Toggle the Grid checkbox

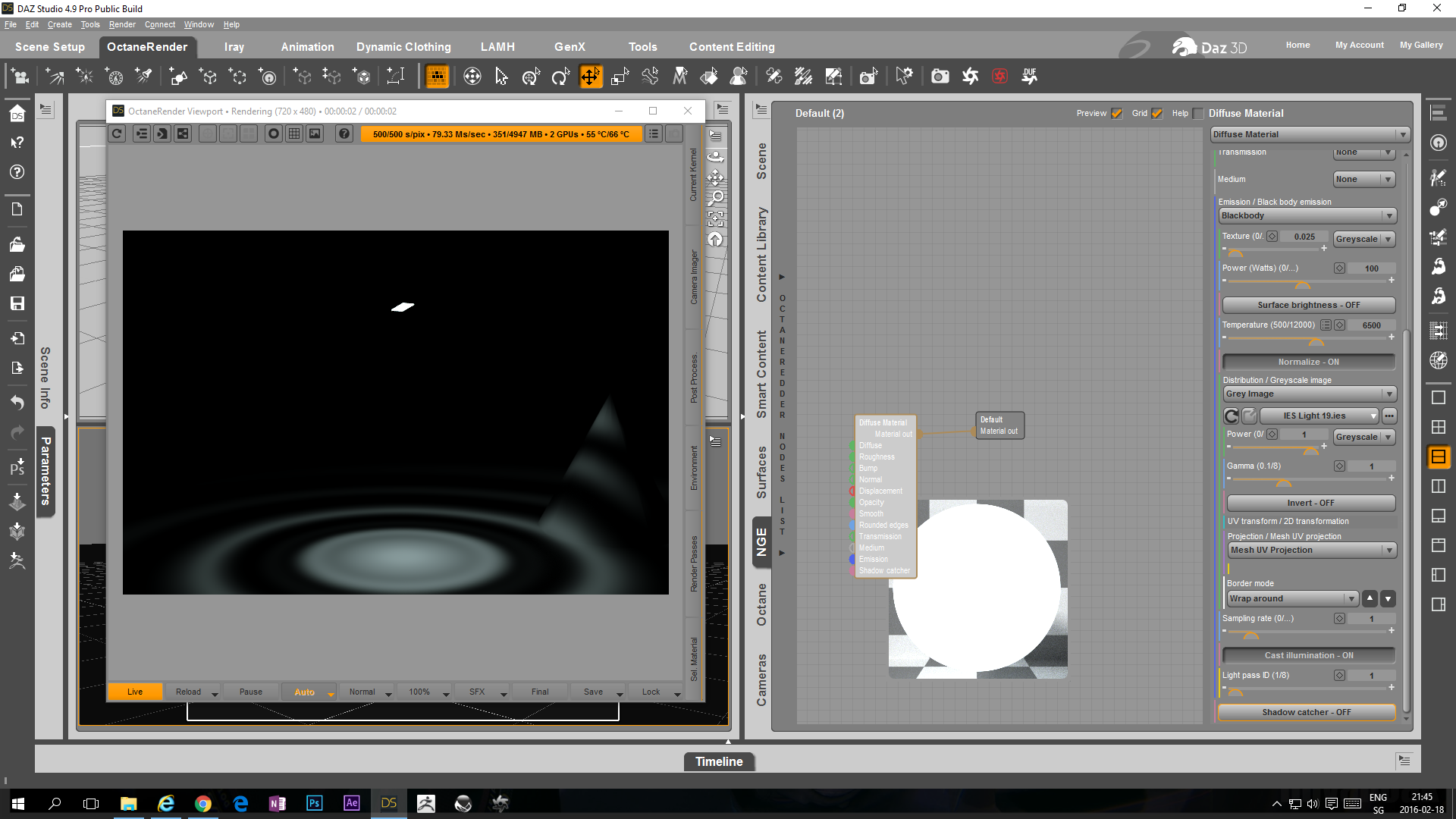coord(1156,114)
